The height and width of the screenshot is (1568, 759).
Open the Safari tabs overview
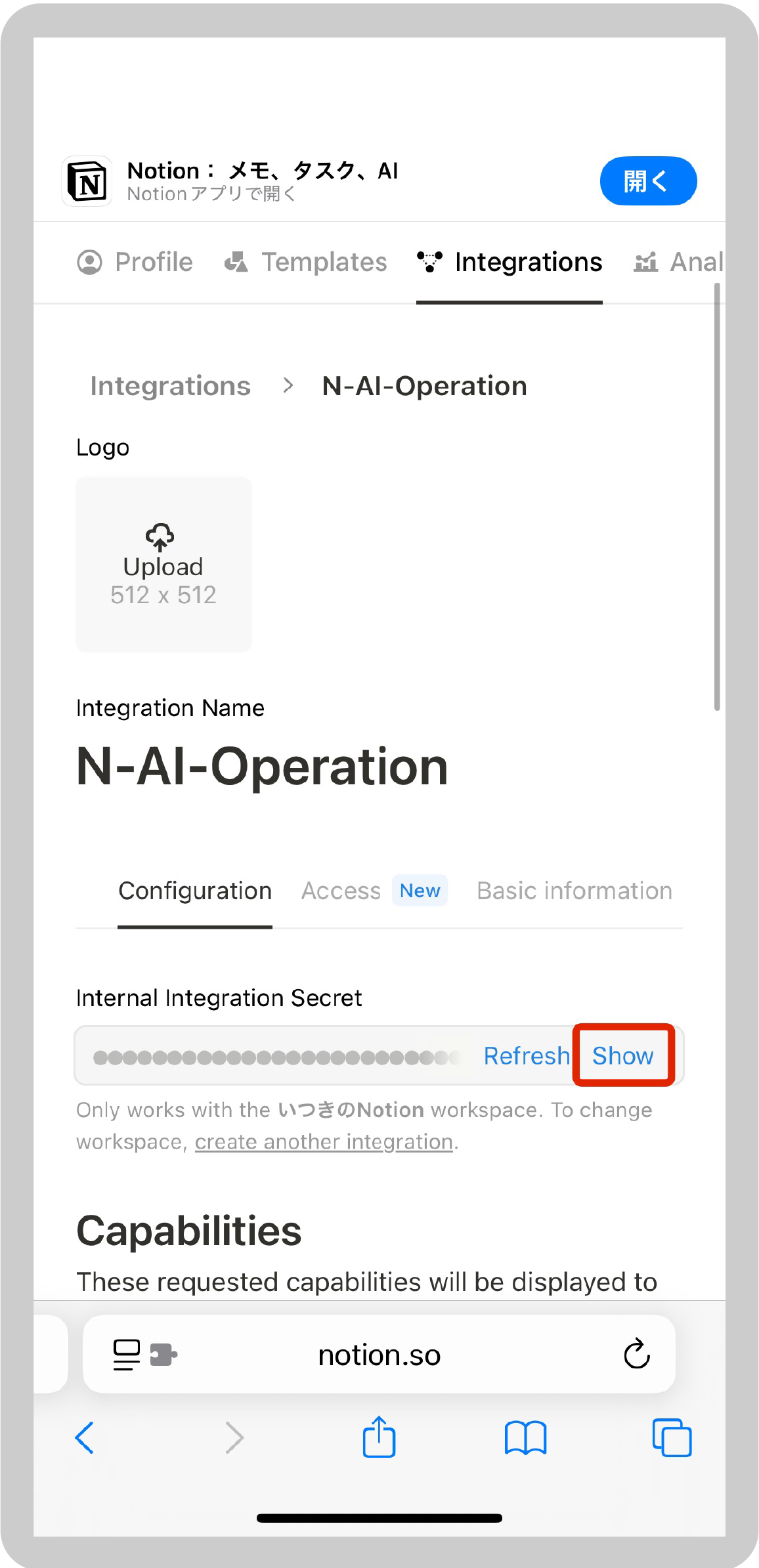coord(672,1438)
